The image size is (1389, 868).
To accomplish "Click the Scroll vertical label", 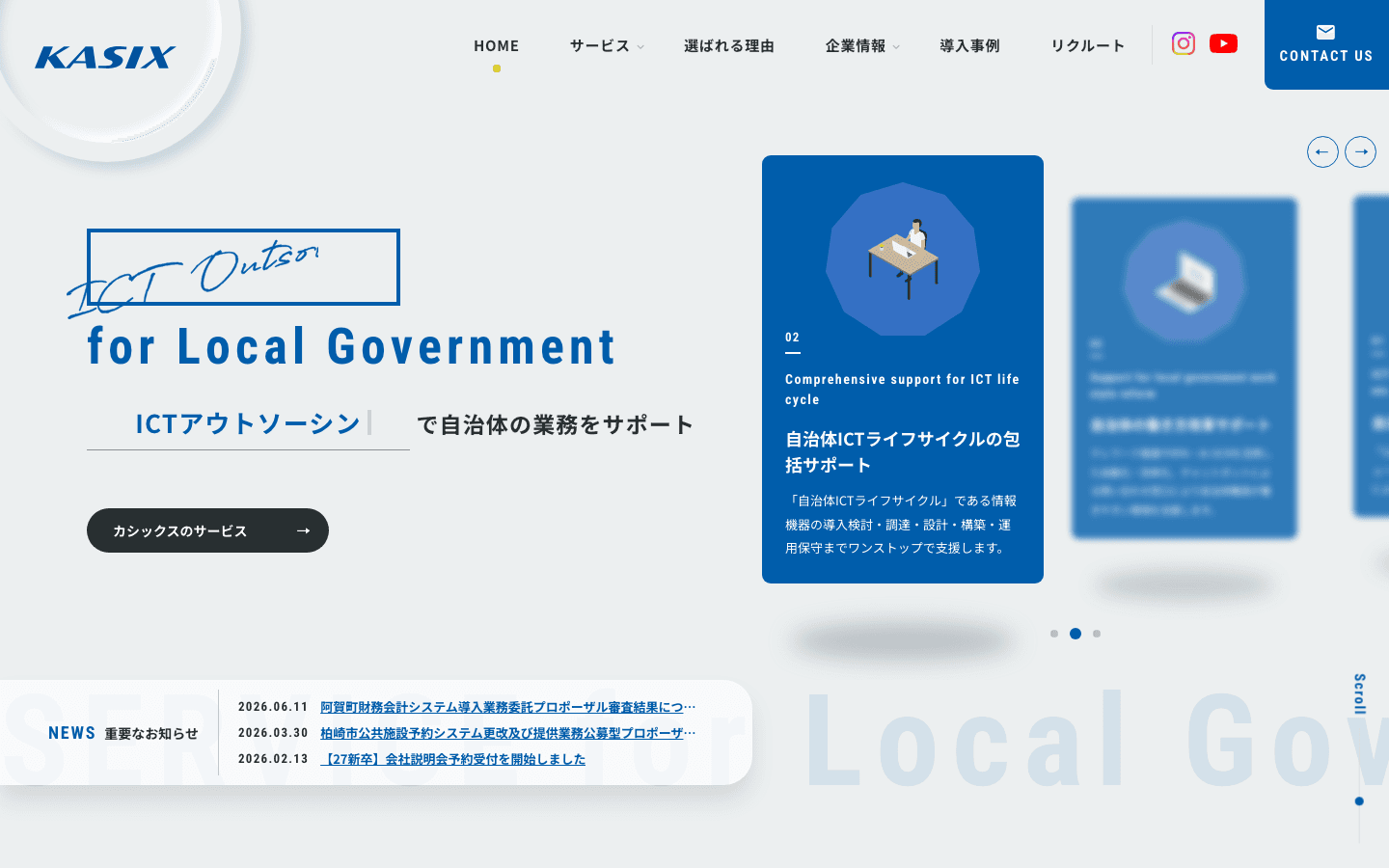I will [x=1359, y=693].
